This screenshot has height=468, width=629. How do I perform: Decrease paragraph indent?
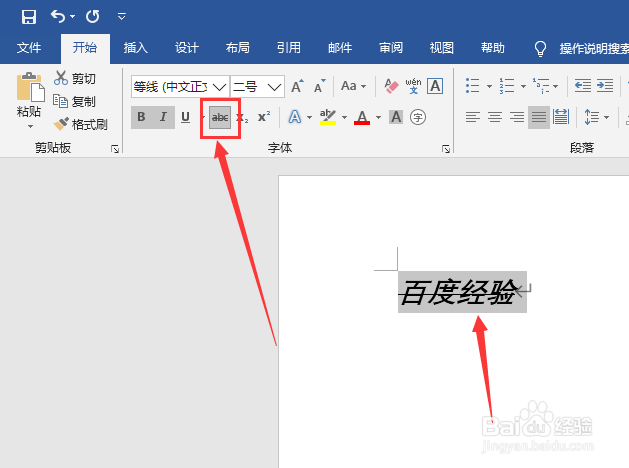coord(582,86)
